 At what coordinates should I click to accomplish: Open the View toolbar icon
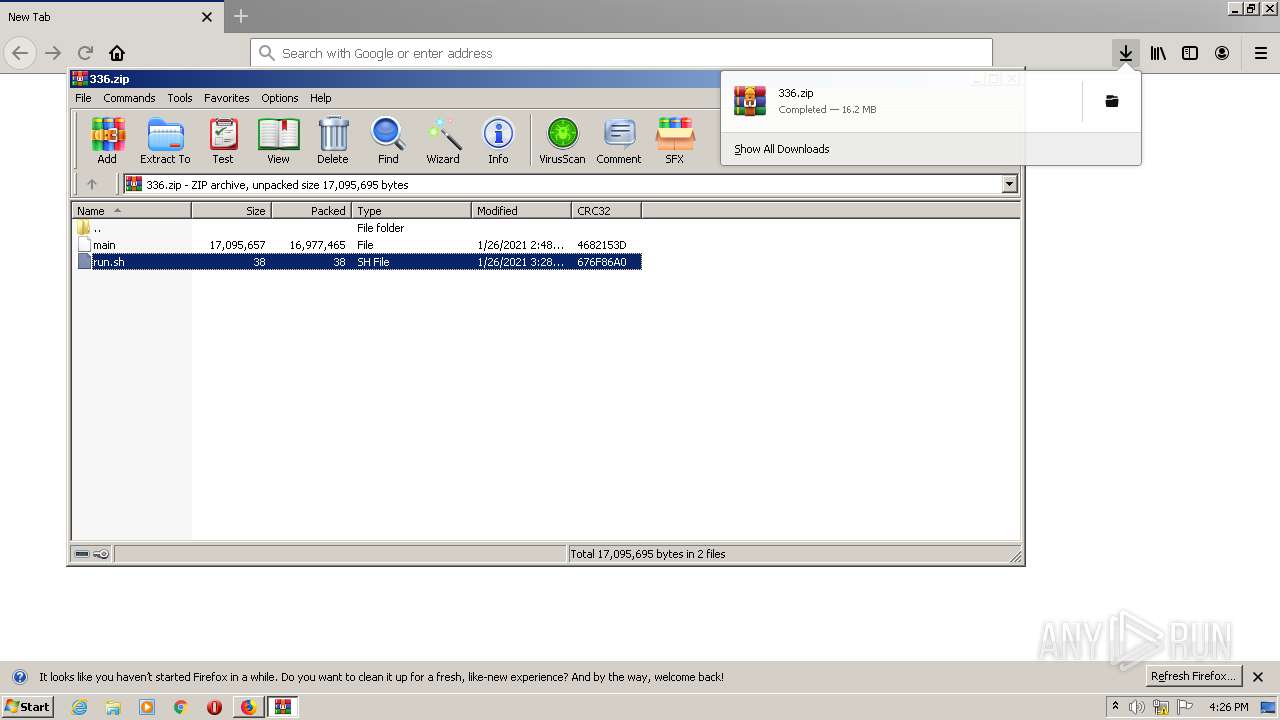click(x=278, y=140)
